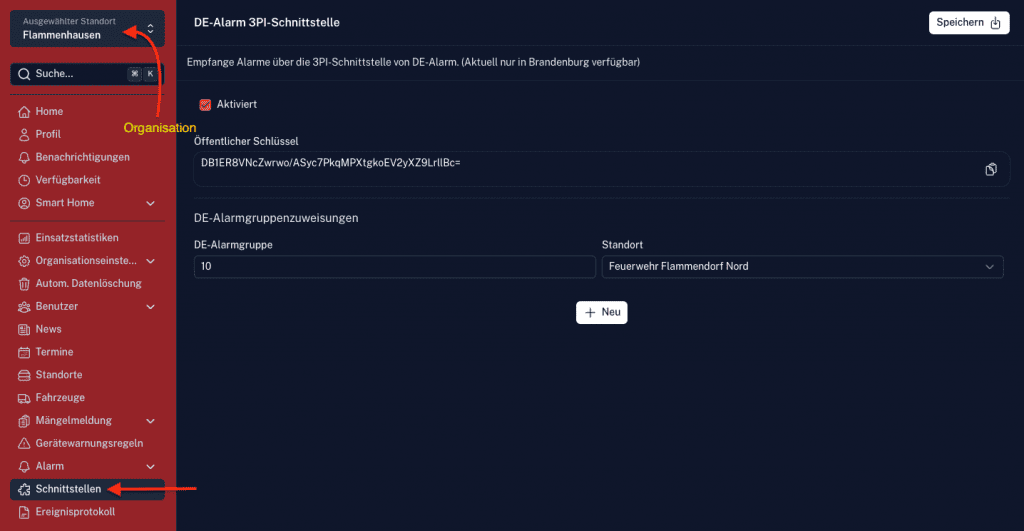Viewport: 1024px width, 531px height.
Task: Toggle the Aktiviert checkbox
Action: coord(206,104)
